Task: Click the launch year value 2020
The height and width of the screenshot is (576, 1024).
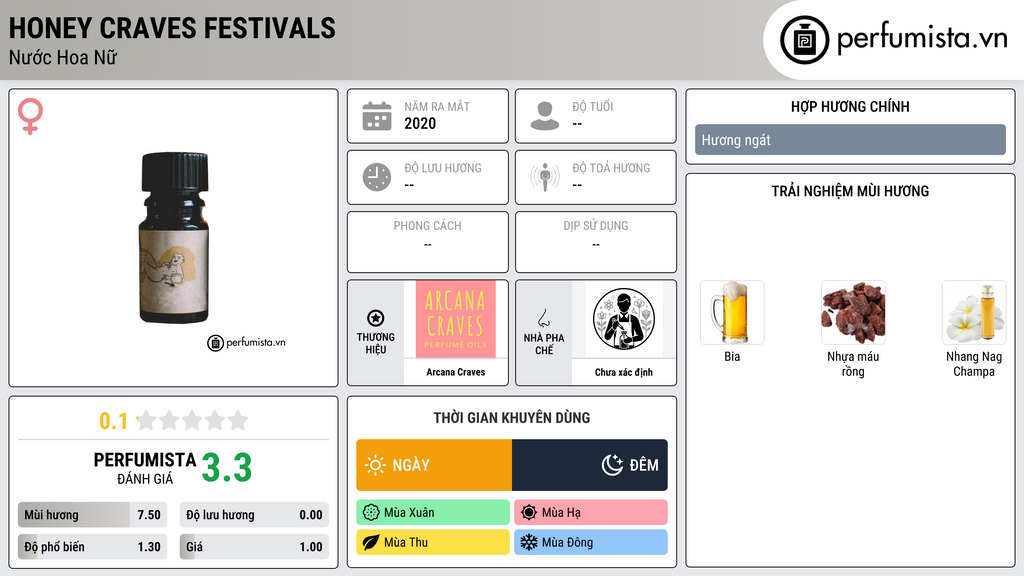Action: 420,123
